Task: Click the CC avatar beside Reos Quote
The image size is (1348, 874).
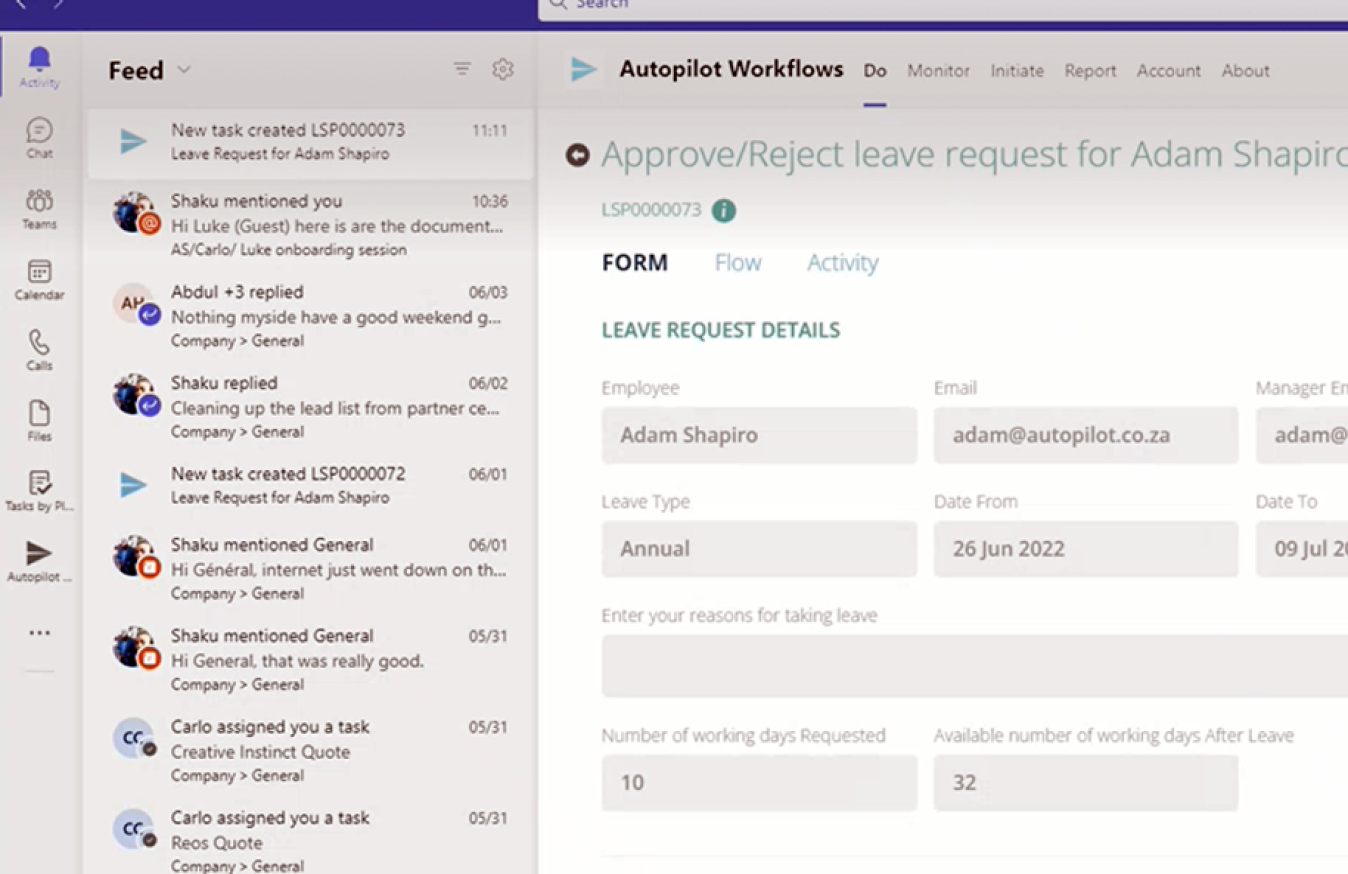Action: point(134,829)
